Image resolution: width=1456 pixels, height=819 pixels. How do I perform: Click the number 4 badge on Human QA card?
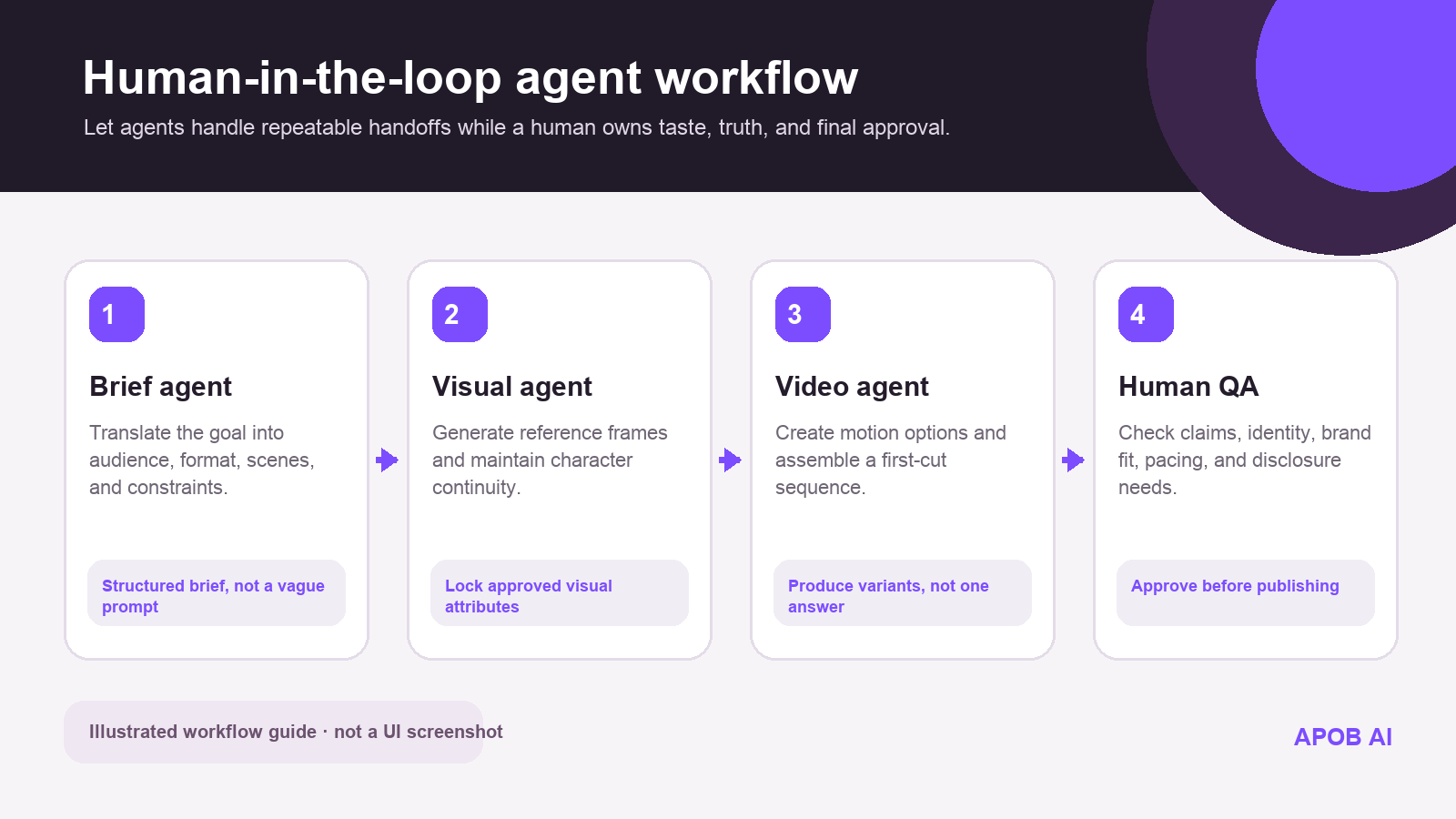[x=1146, y=314]
